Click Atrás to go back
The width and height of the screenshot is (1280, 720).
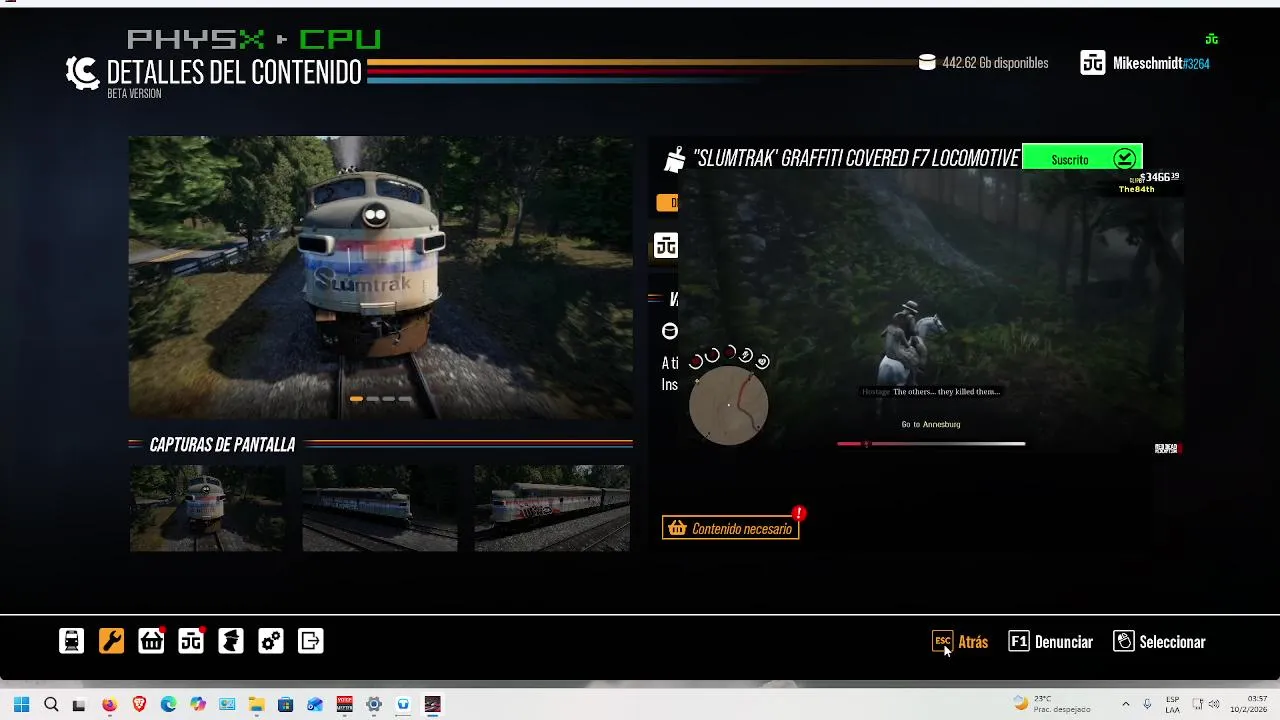click(x=973, y=642)
